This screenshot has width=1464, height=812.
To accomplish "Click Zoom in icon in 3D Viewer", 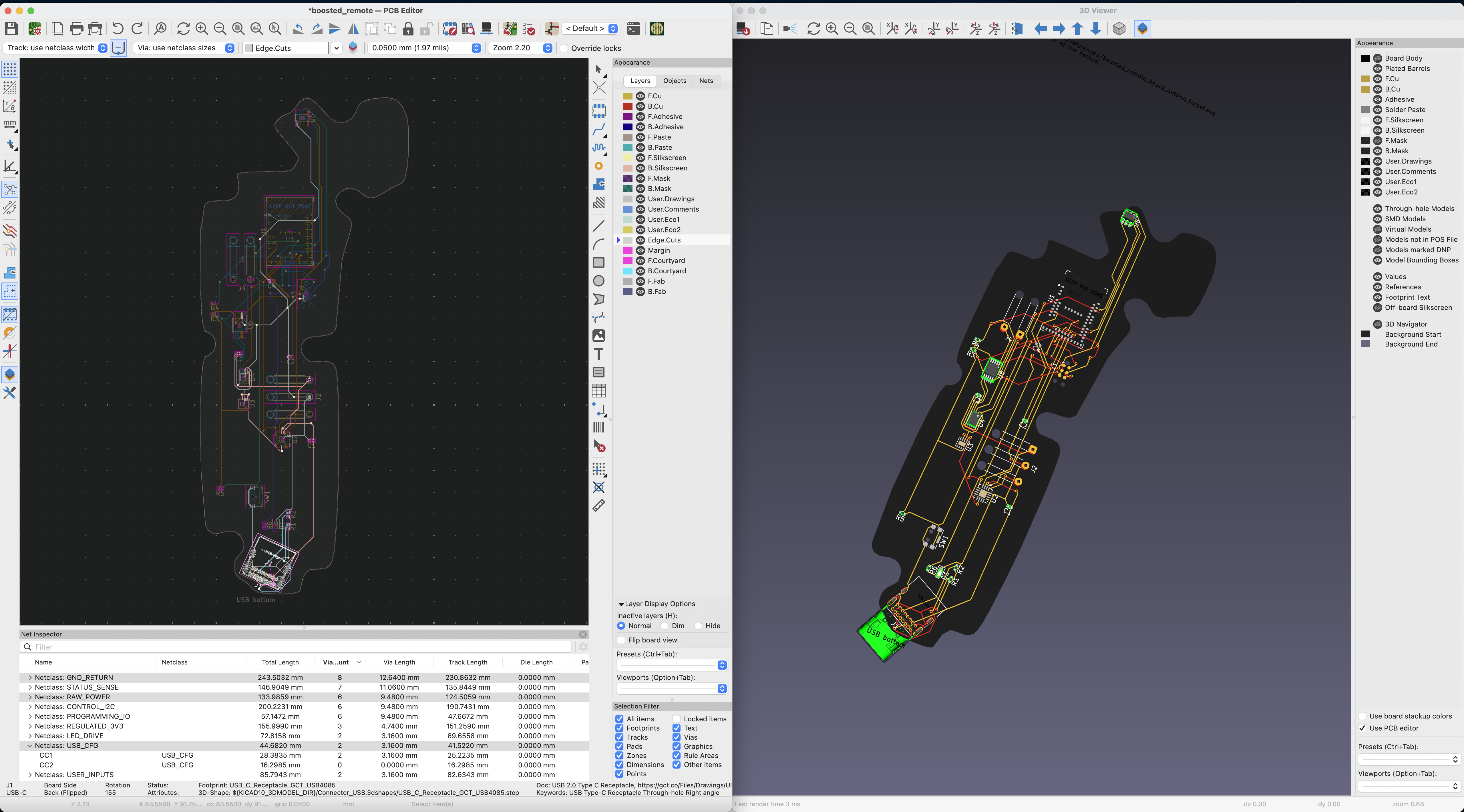I will point(832,28).
